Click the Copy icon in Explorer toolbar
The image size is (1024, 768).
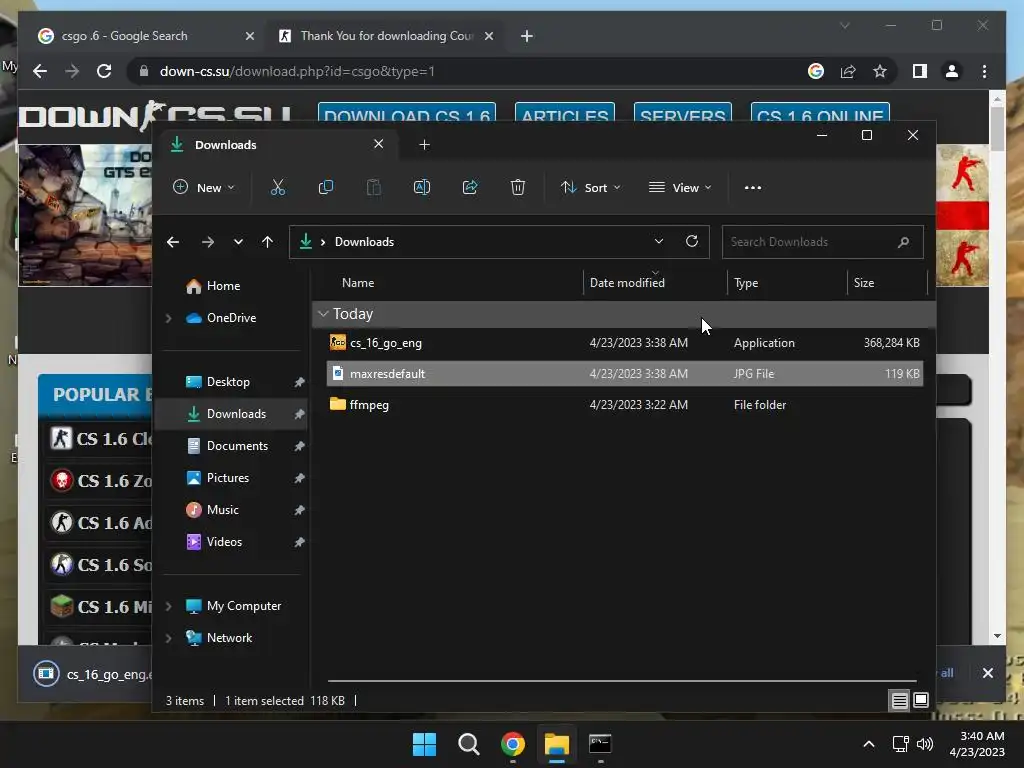pyautogui.click(x=325, y=187)
